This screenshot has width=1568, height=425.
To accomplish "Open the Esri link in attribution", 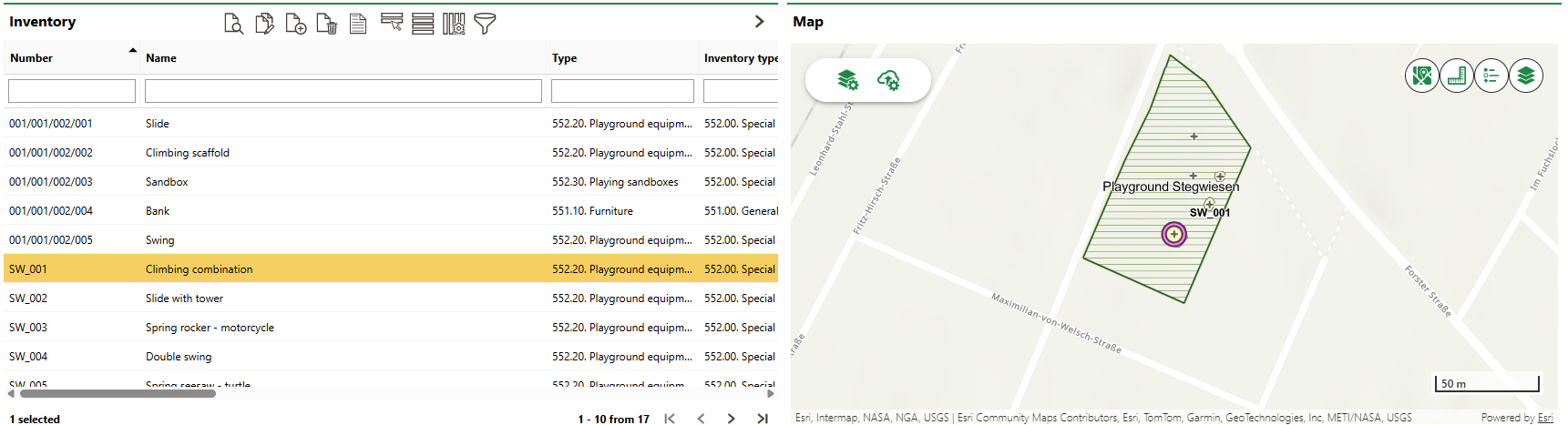I will tap(1545, 418).
